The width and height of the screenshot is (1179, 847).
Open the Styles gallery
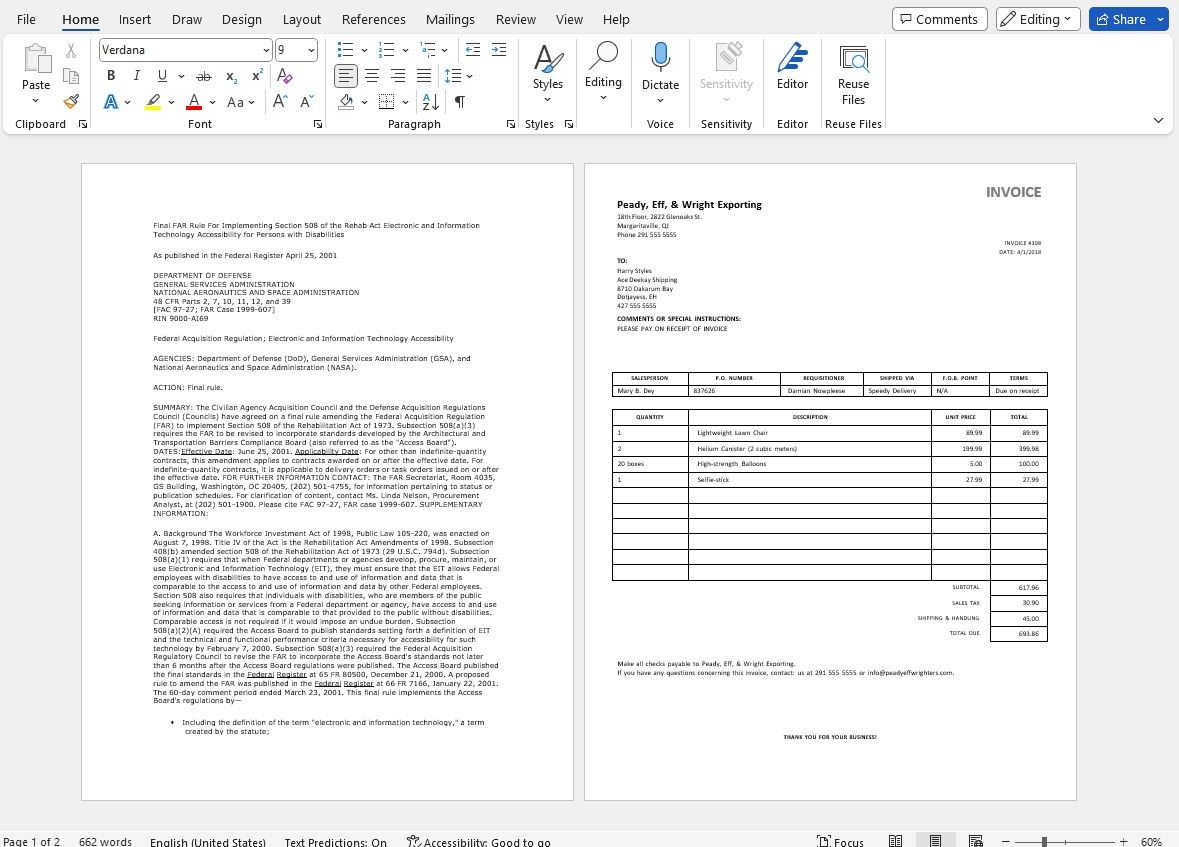tap(547, 73)
